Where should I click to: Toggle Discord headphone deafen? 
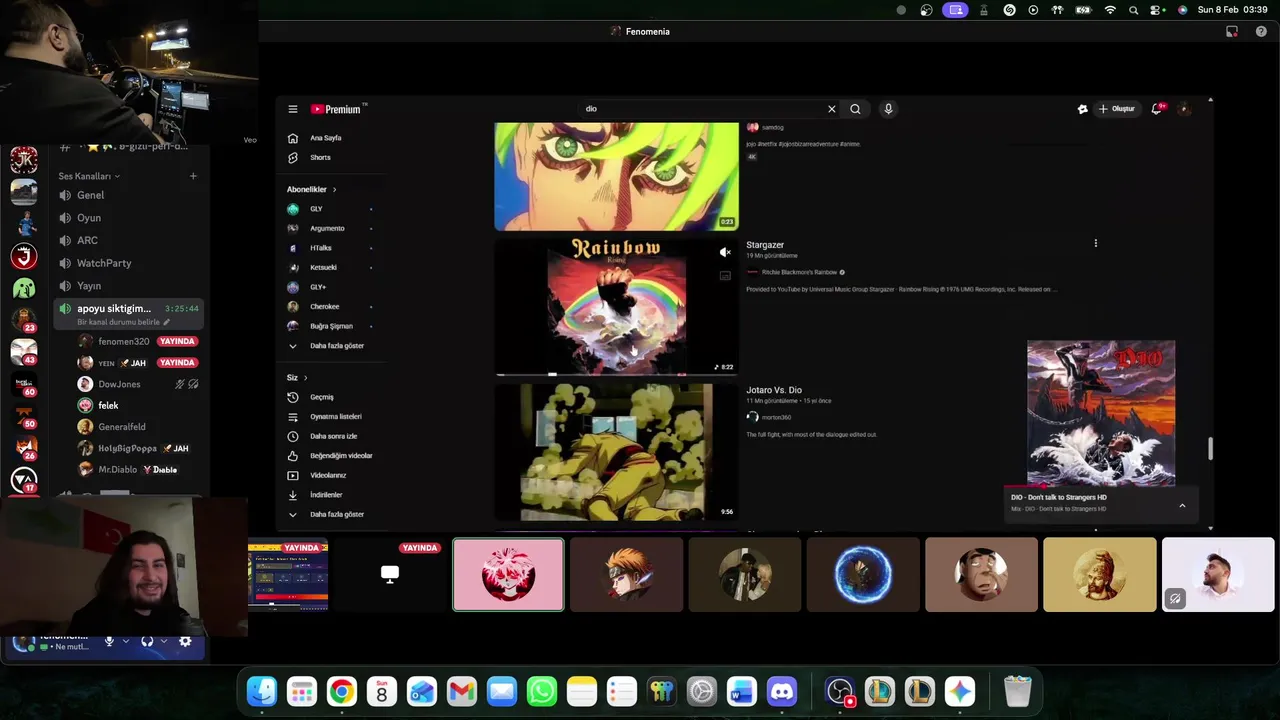[147, 641]
